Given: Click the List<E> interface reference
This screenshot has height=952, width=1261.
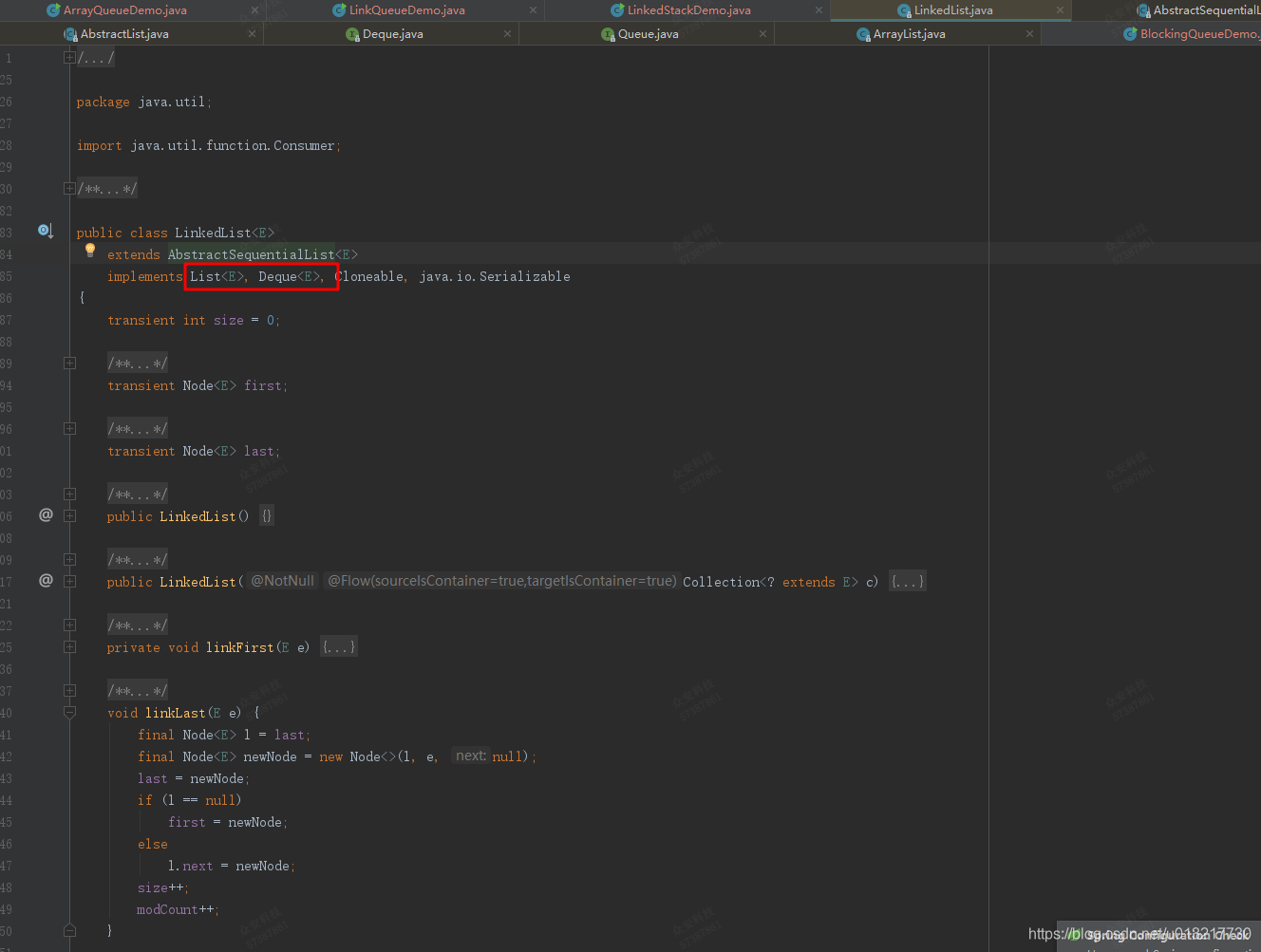Looking at the screenshot, I should pos(217,276).
